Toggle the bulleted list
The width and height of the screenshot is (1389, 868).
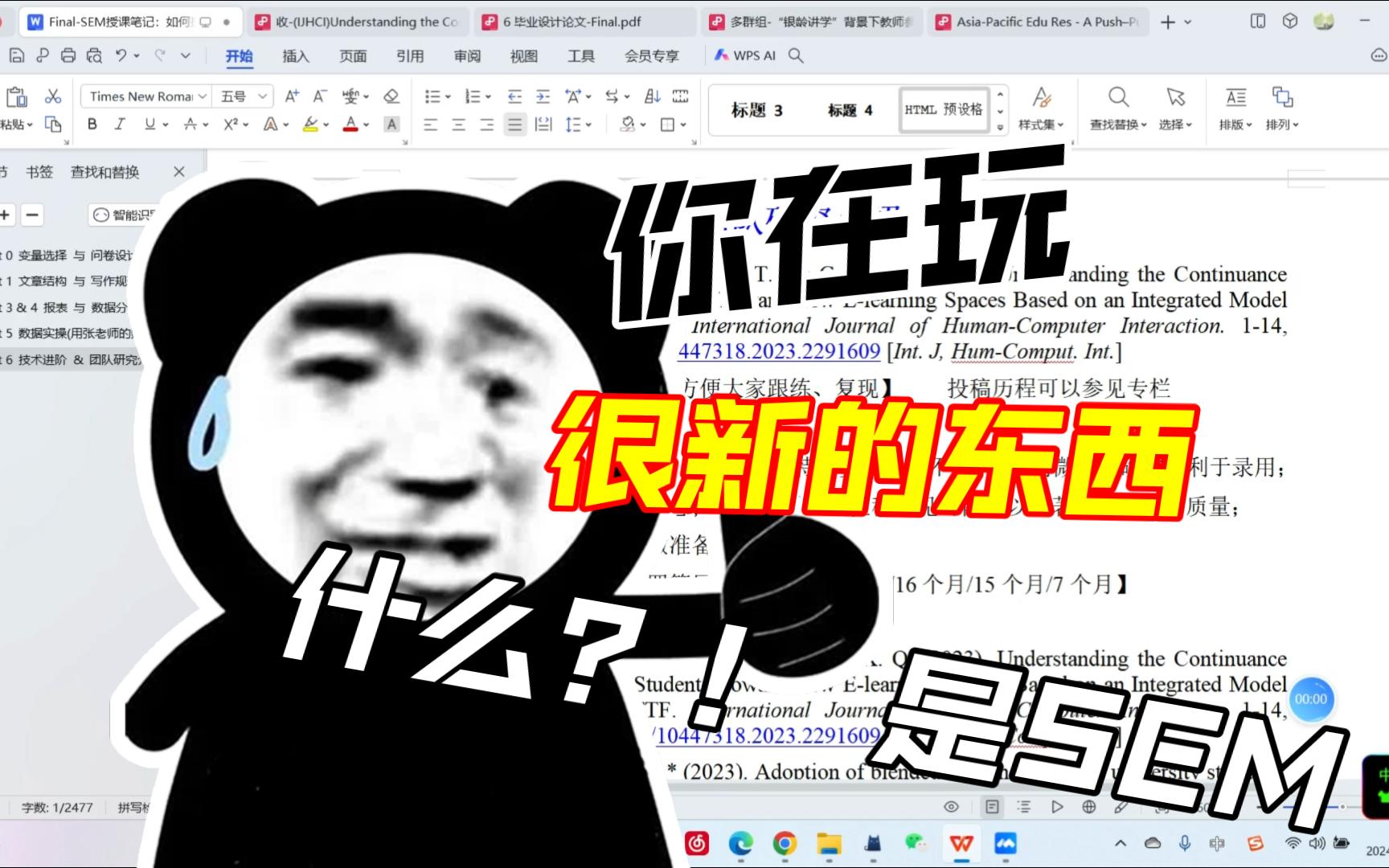click(x=432, y=96)
